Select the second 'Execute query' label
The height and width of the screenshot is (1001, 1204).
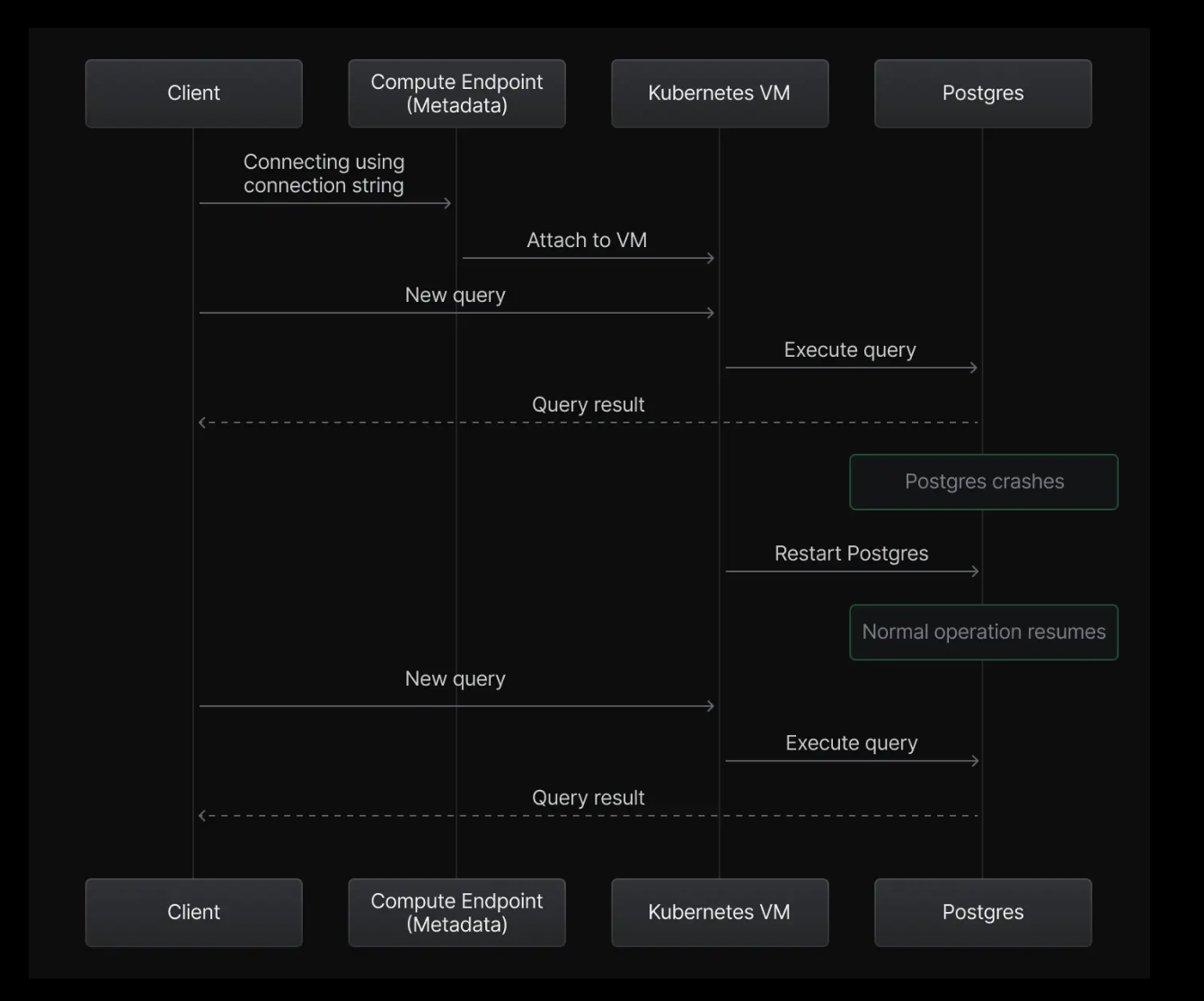(x=852, y=743)
